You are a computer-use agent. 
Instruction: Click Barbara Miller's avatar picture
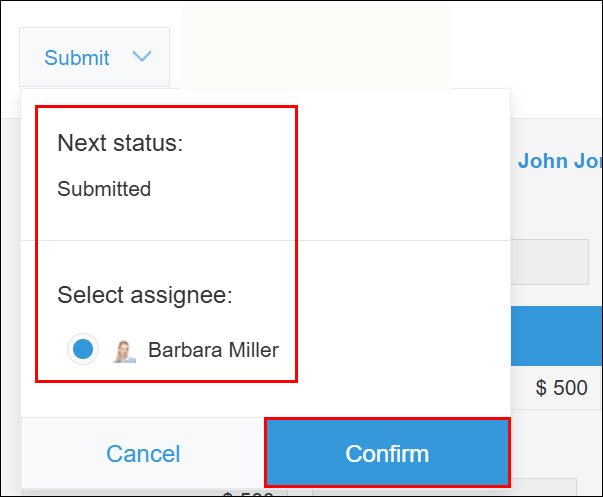124,349
